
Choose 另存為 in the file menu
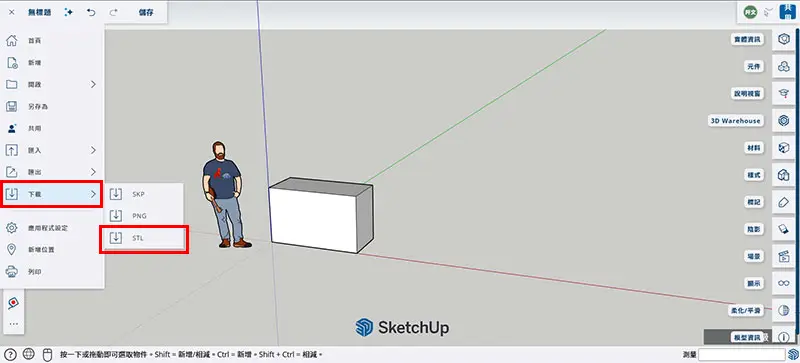[52, 106]
